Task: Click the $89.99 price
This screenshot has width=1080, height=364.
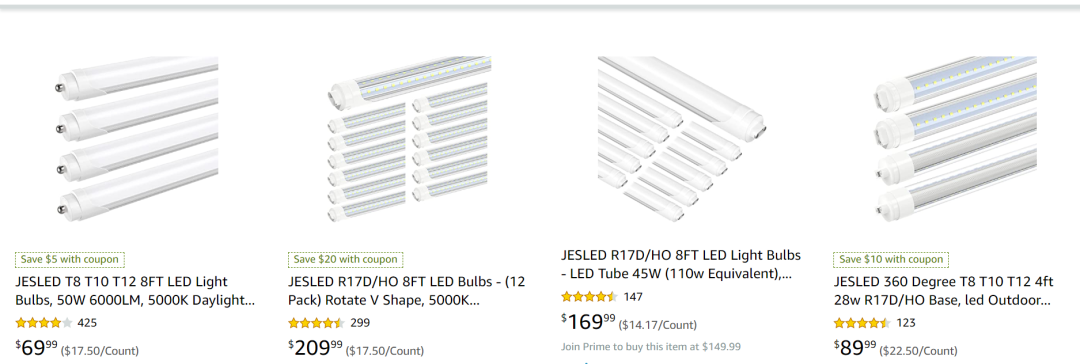Action: (855, 348)
